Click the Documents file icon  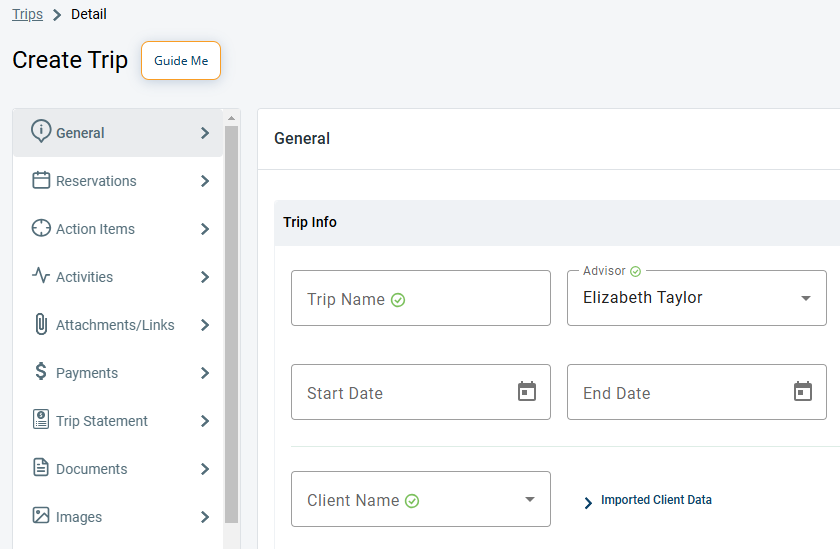[41, 468]
